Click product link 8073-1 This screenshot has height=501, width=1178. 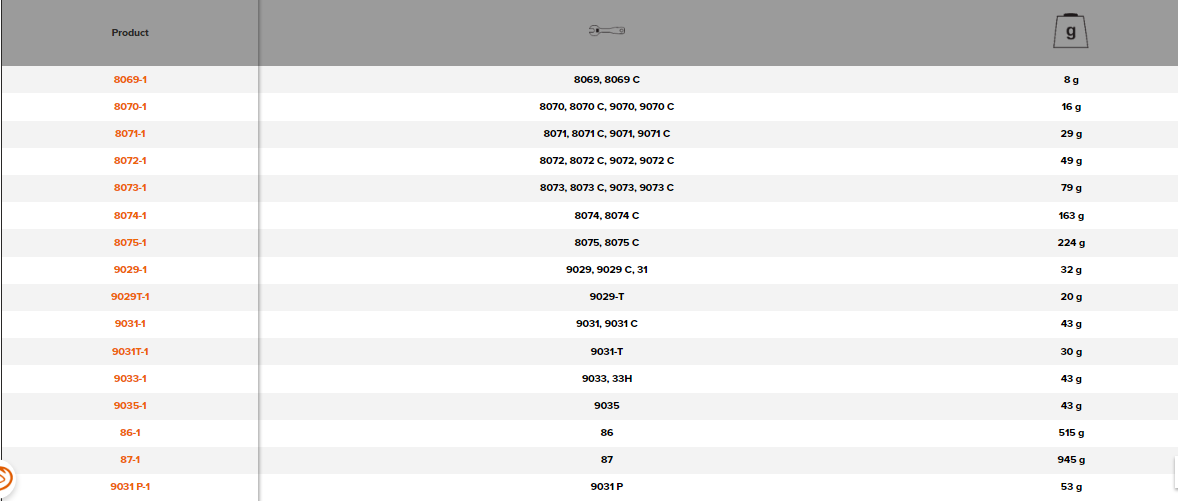tap(130, 188)
